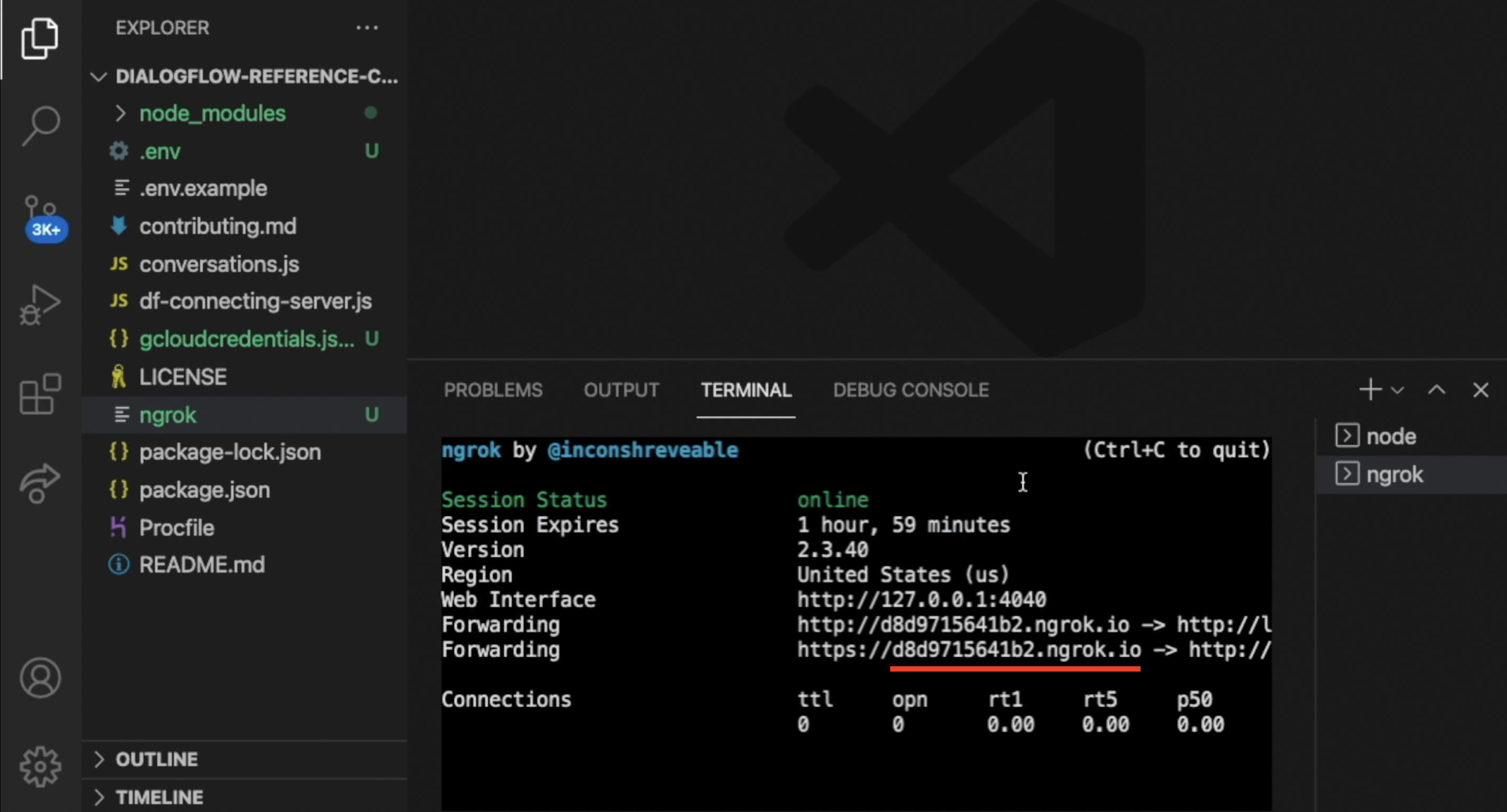Maximize the panel with up chevron
Viewport: 1507px width, 812px height.
point(1437,390)
